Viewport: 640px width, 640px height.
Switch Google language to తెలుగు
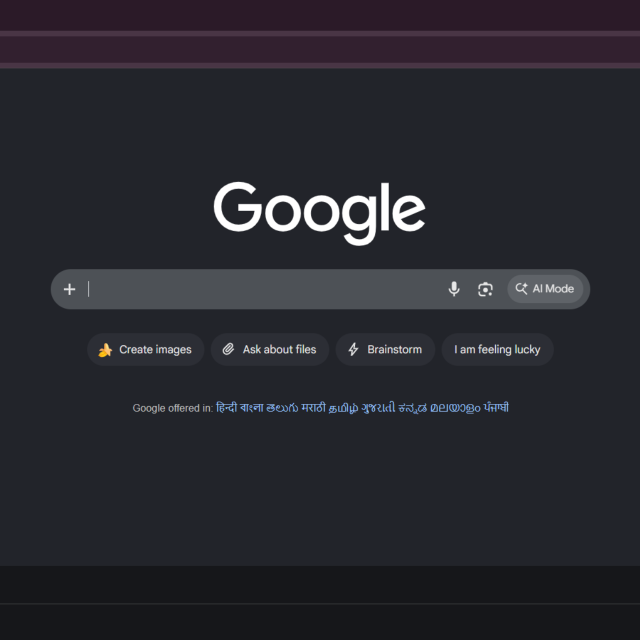(x=282, y=408)
